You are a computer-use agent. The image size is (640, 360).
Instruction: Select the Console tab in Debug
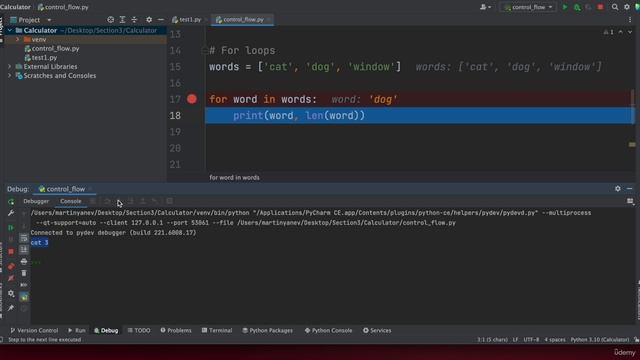71,201
